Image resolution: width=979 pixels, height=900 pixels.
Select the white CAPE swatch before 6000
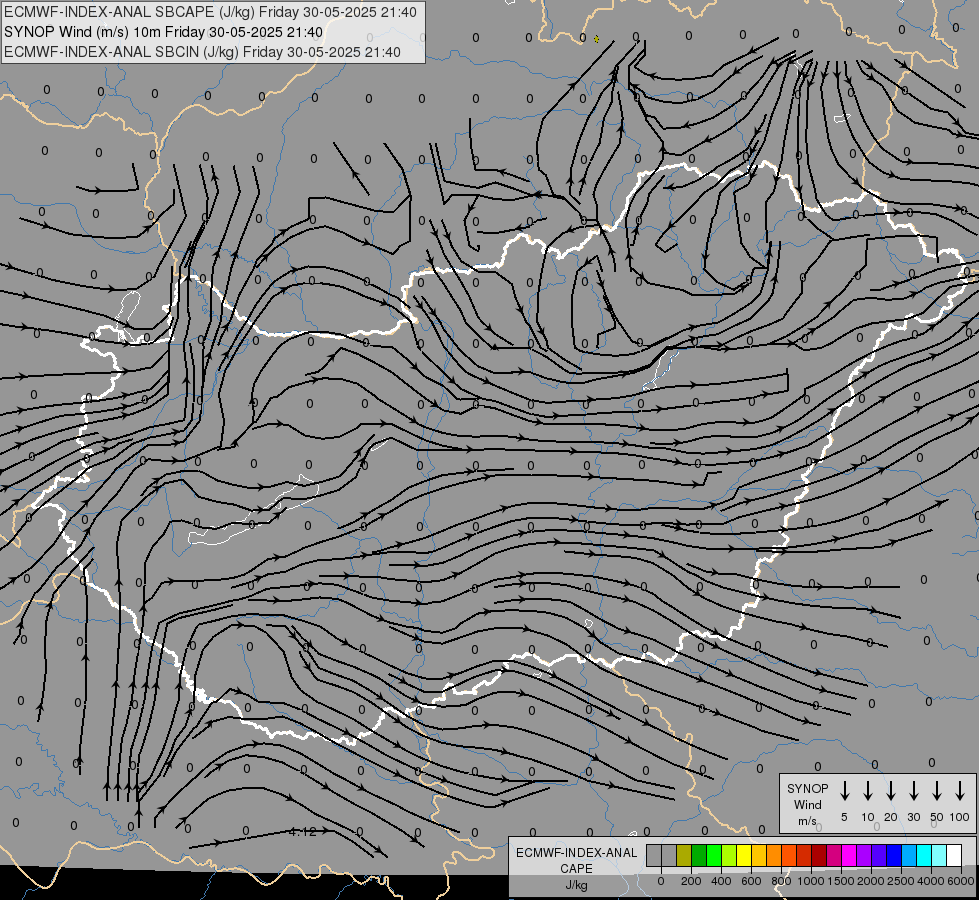tap(953, 855)
